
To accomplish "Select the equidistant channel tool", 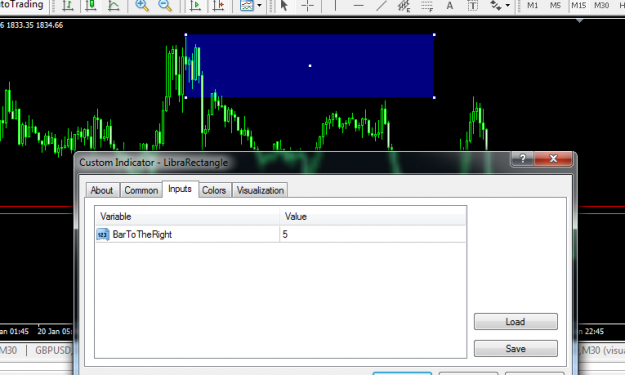I will click(x=404, y=6).
